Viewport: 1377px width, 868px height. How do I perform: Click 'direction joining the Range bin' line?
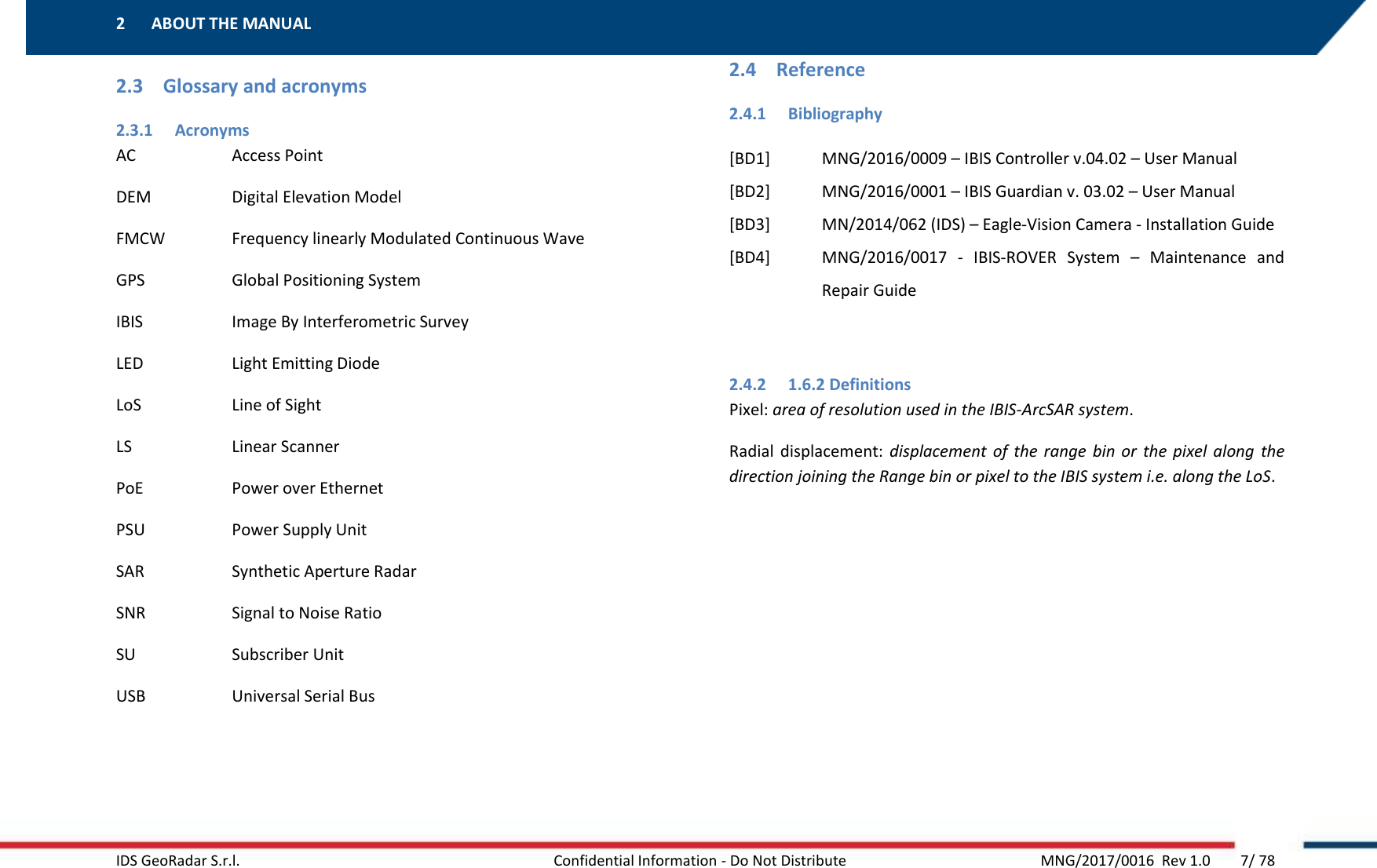tap(1003, 476)
